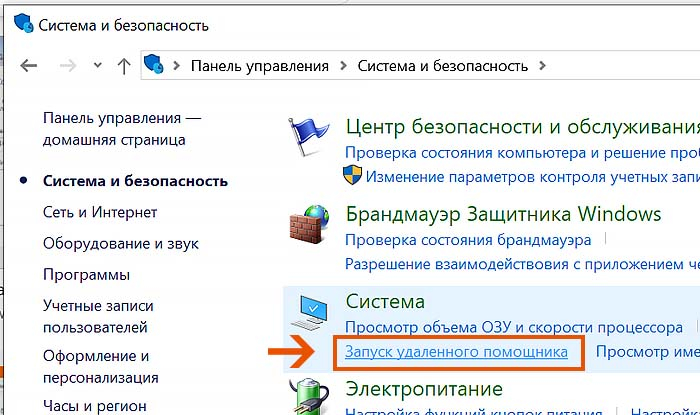Click on the address bar empty field area
The height and width of the screenshot is (415, 700).
tap(623, 66)
